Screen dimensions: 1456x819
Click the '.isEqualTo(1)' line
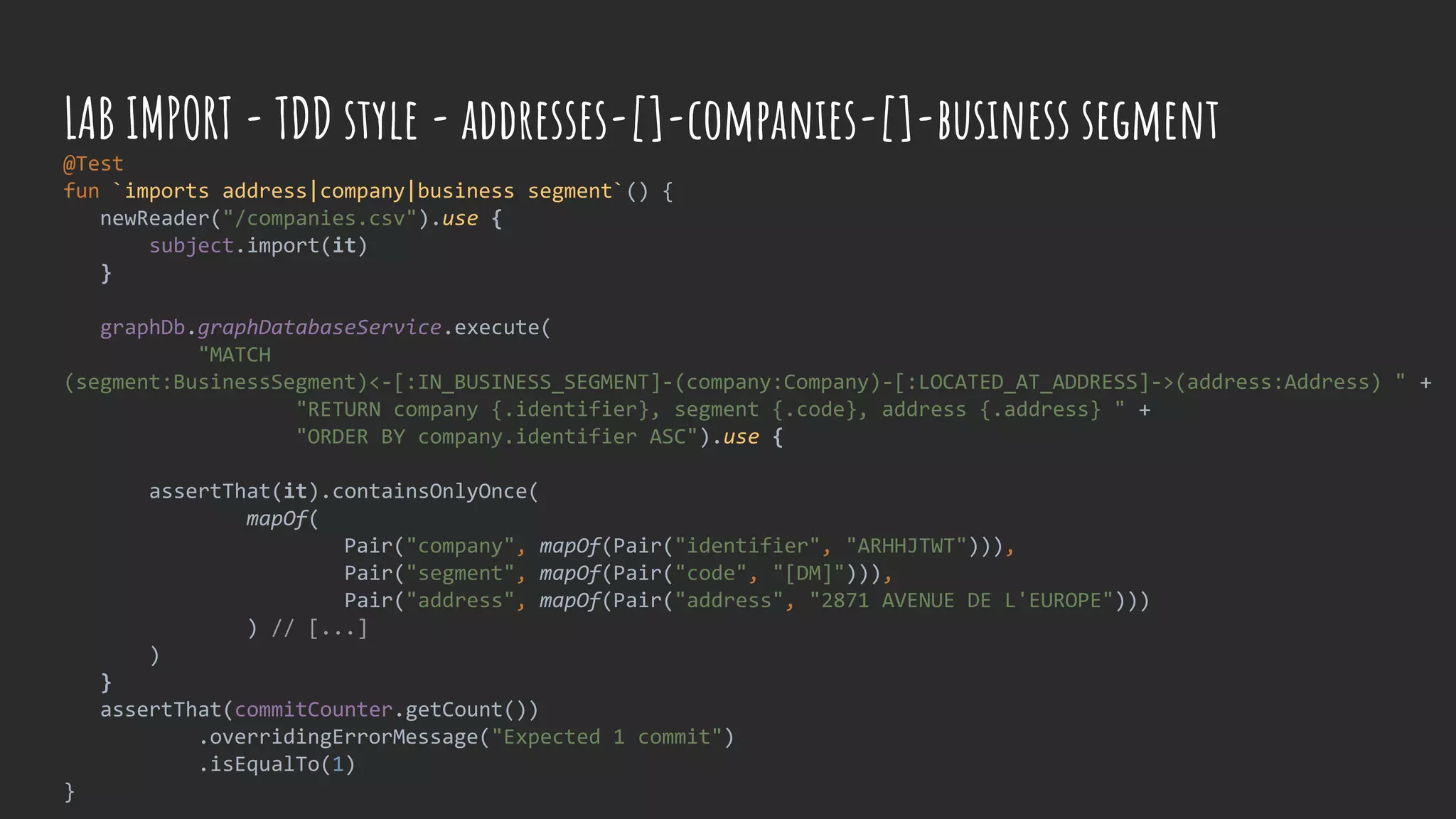pyautogui.click(x=277, y=764)
